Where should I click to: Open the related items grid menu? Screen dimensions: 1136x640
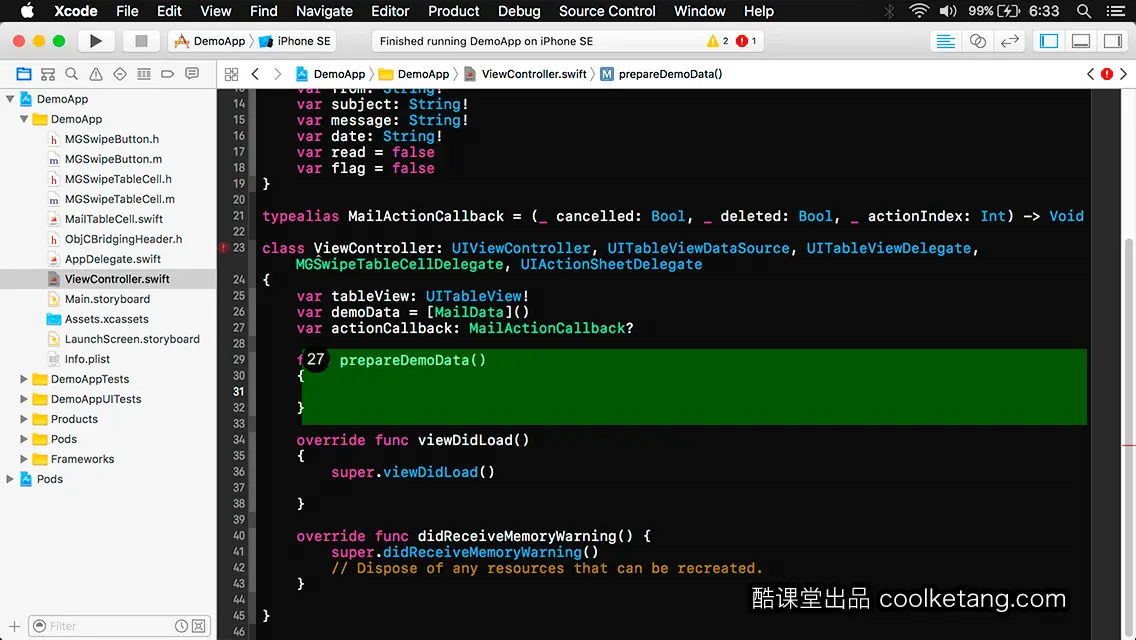tap(231, 74)
